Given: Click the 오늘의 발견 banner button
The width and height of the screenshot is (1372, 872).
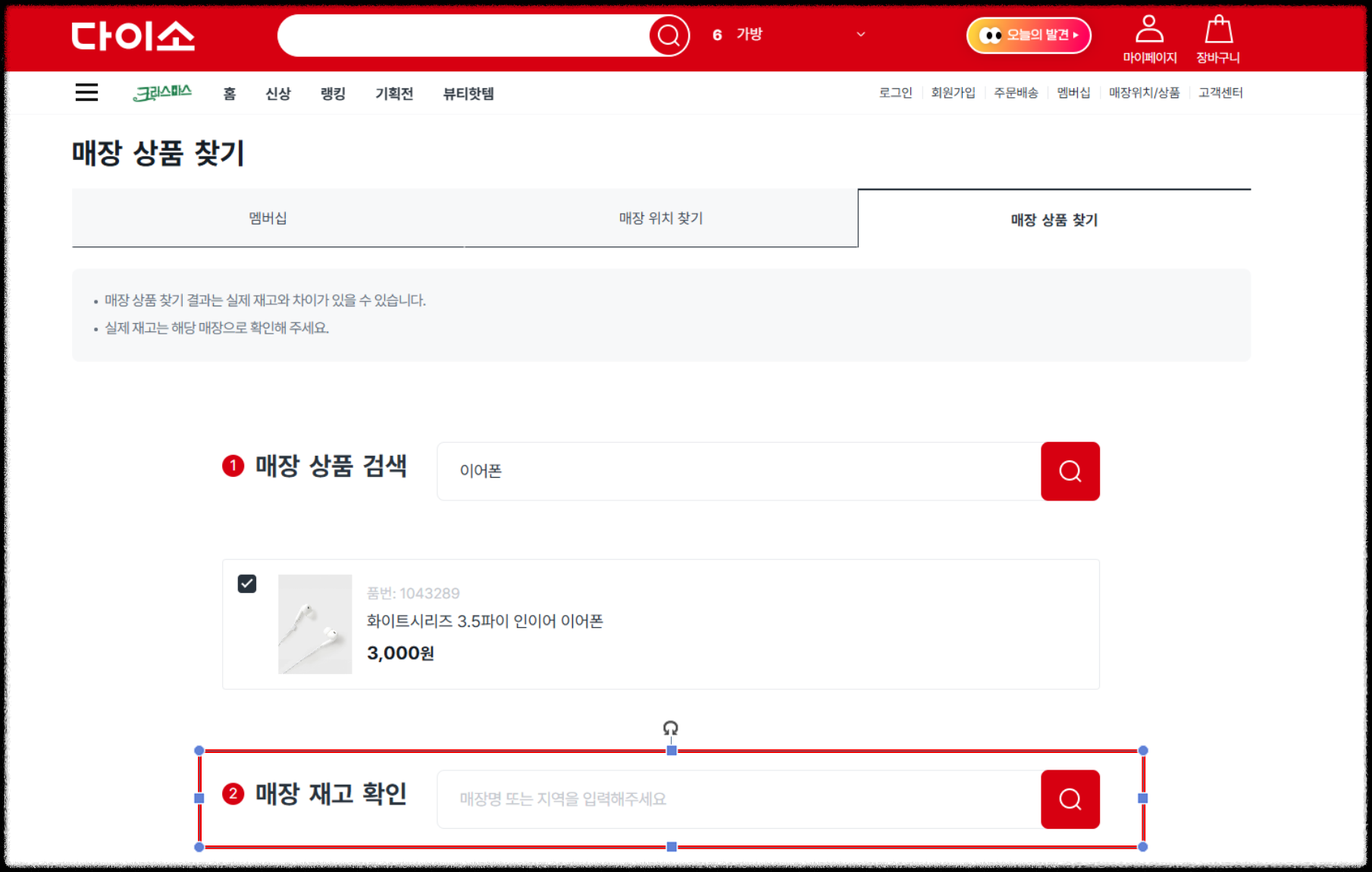Looking at the screenshot, I should (x=1029, y=35).
